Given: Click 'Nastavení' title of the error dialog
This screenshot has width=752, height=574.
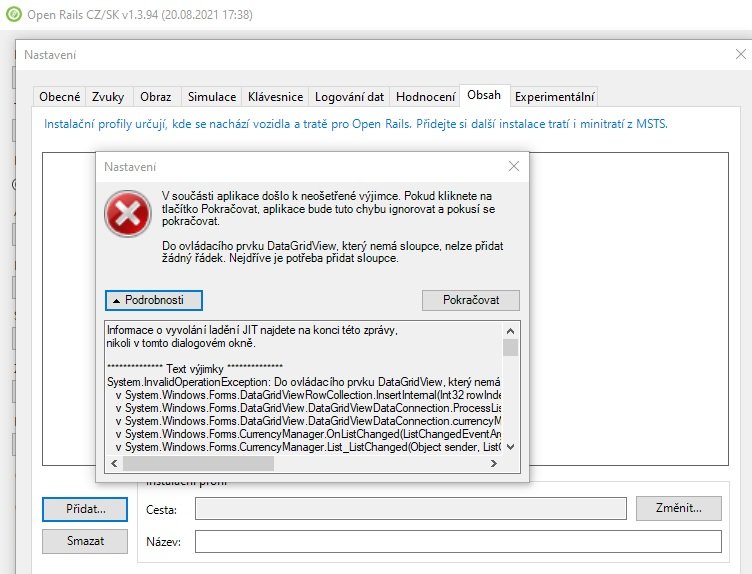Looking at the screenshot, I should [130, 167].
